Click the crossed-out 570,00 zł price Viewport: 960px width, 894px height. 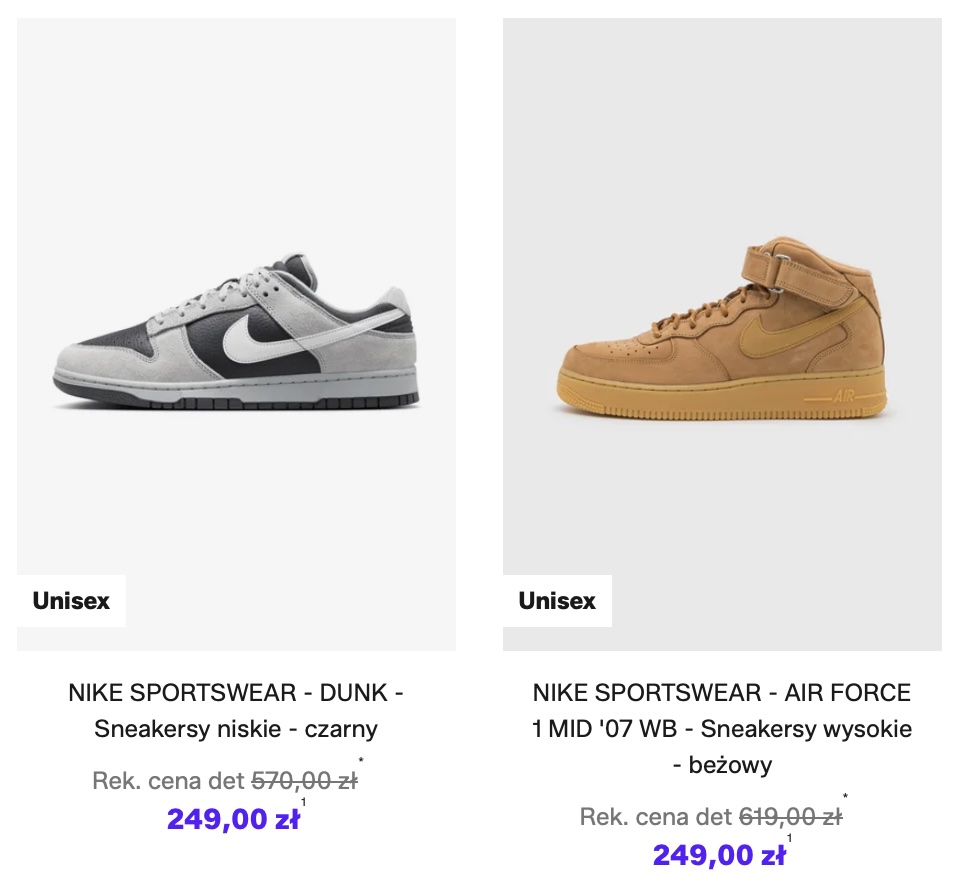[303, 781]
